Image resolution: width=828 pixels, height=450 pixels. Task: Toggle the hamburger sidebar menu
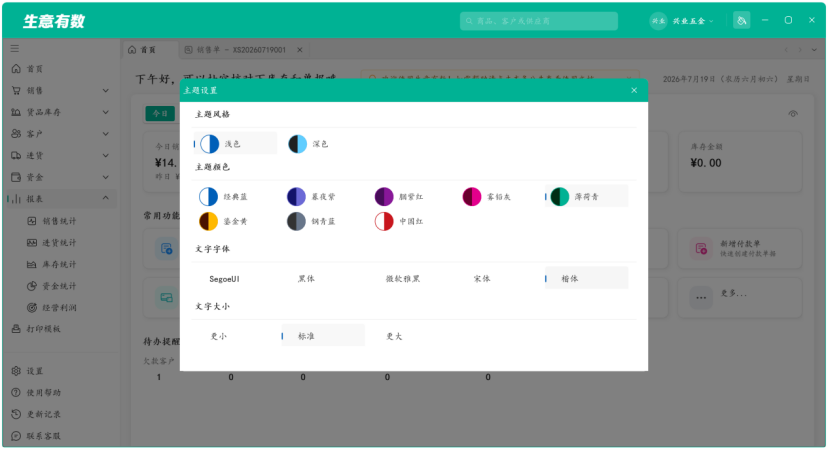[x=15, y=49]
